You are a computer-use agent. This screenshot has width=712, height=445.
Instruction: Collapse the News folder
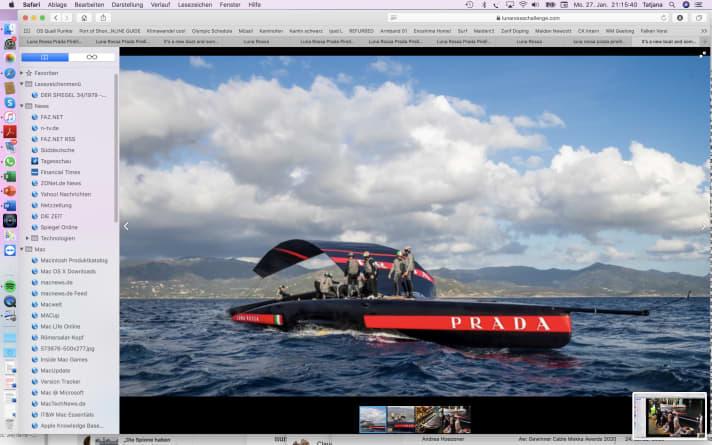[x=21, y=106]
